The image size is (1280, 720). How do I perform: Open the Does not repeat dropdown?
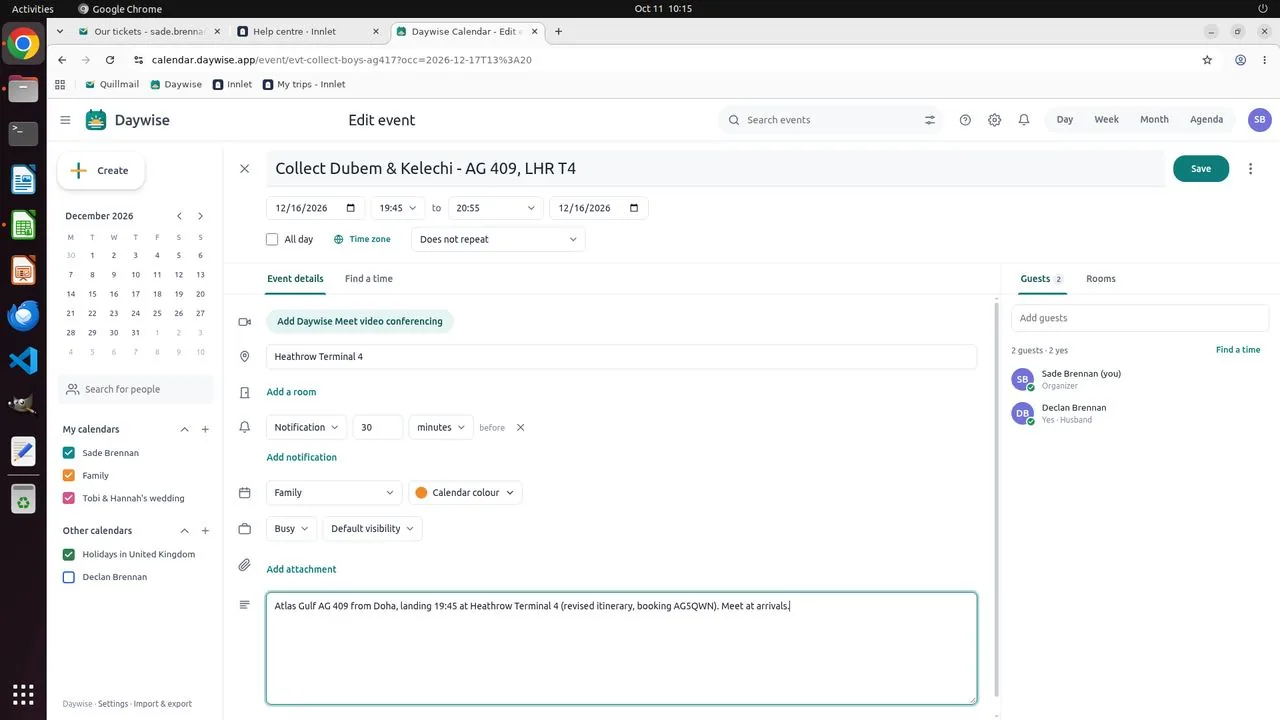coord(498,239)
